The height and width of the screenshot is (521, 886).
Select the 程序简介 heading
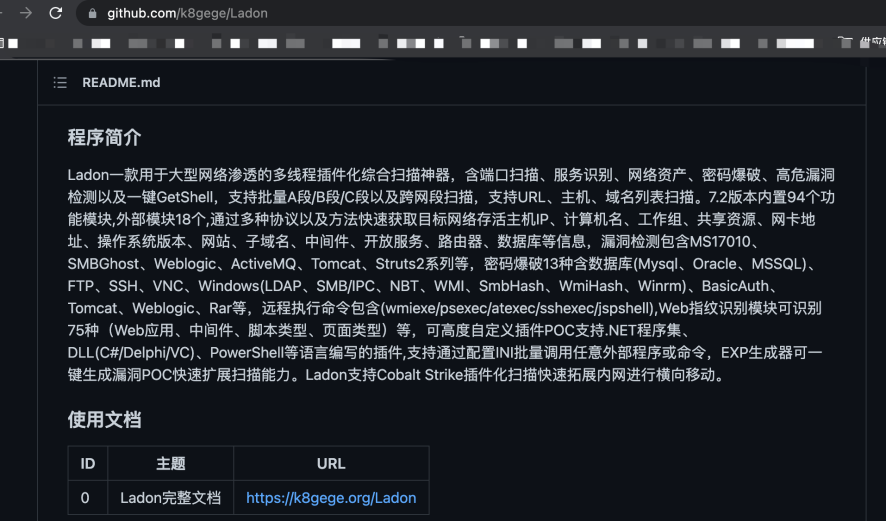(x=105, y=137)
